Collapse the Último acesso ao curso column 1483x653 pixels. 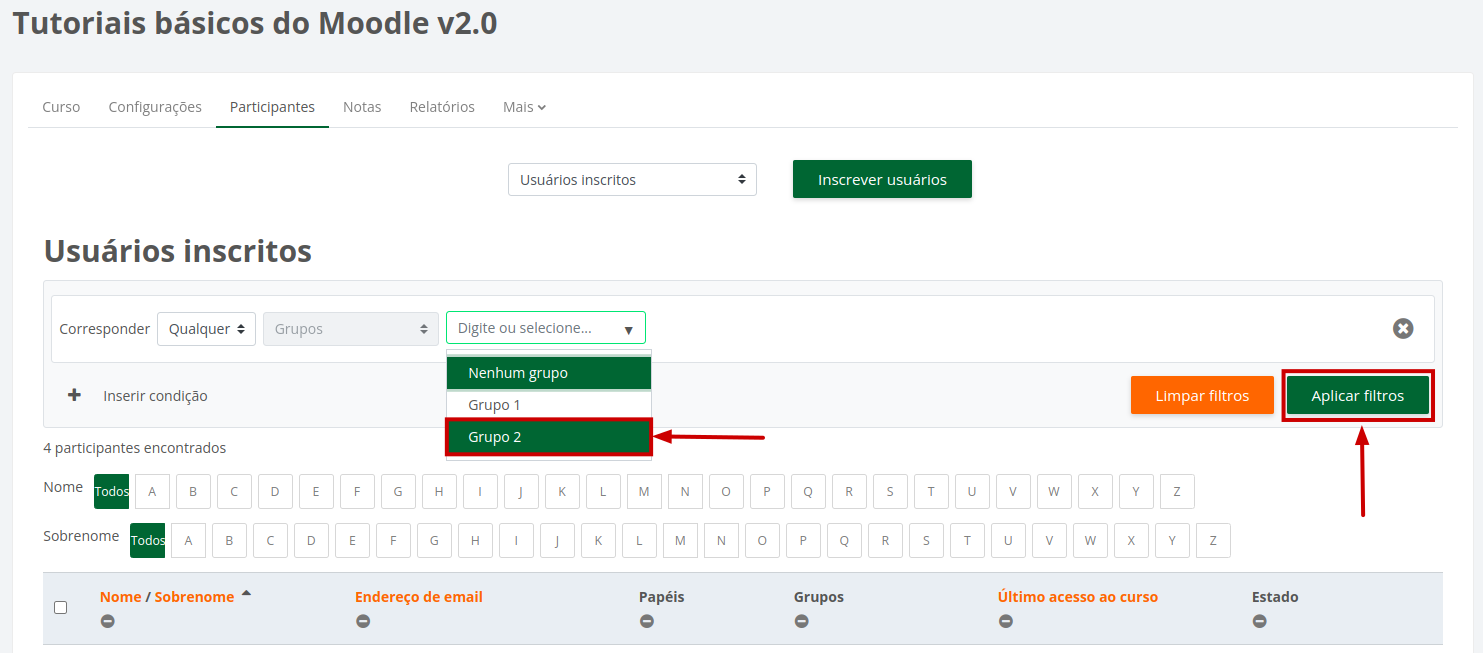pos(1005,621)
